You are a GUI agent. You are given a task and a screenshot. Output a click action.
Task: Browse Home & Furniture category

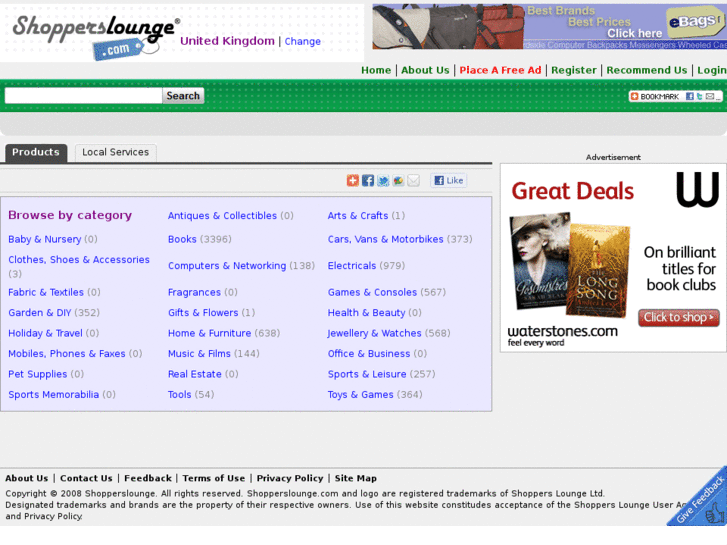pos(210,333)
